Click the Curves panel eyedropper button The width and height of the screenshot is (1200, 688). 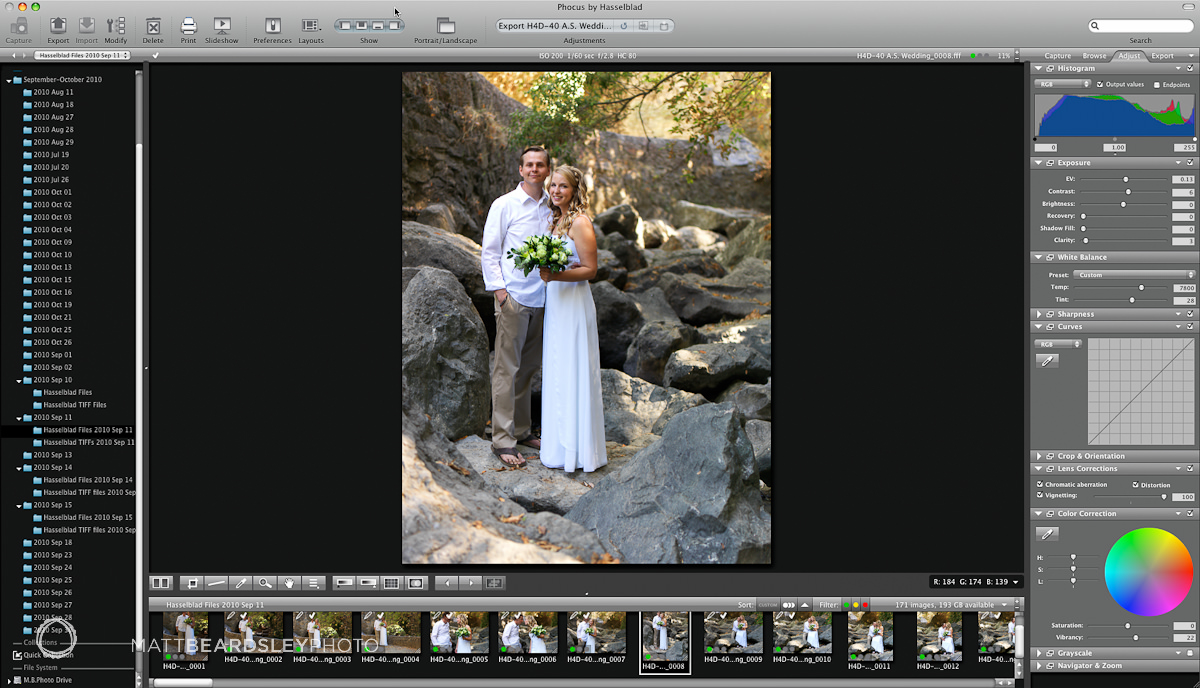point(1047,360)
